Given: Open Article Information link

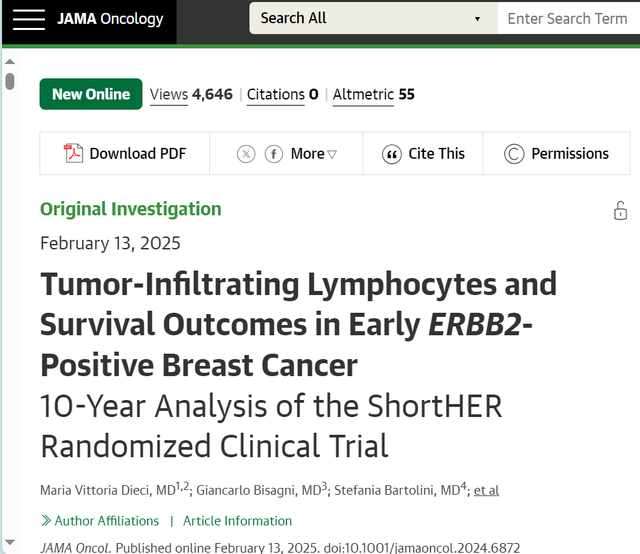Looking at the screenshot, I should click(237, 521).
